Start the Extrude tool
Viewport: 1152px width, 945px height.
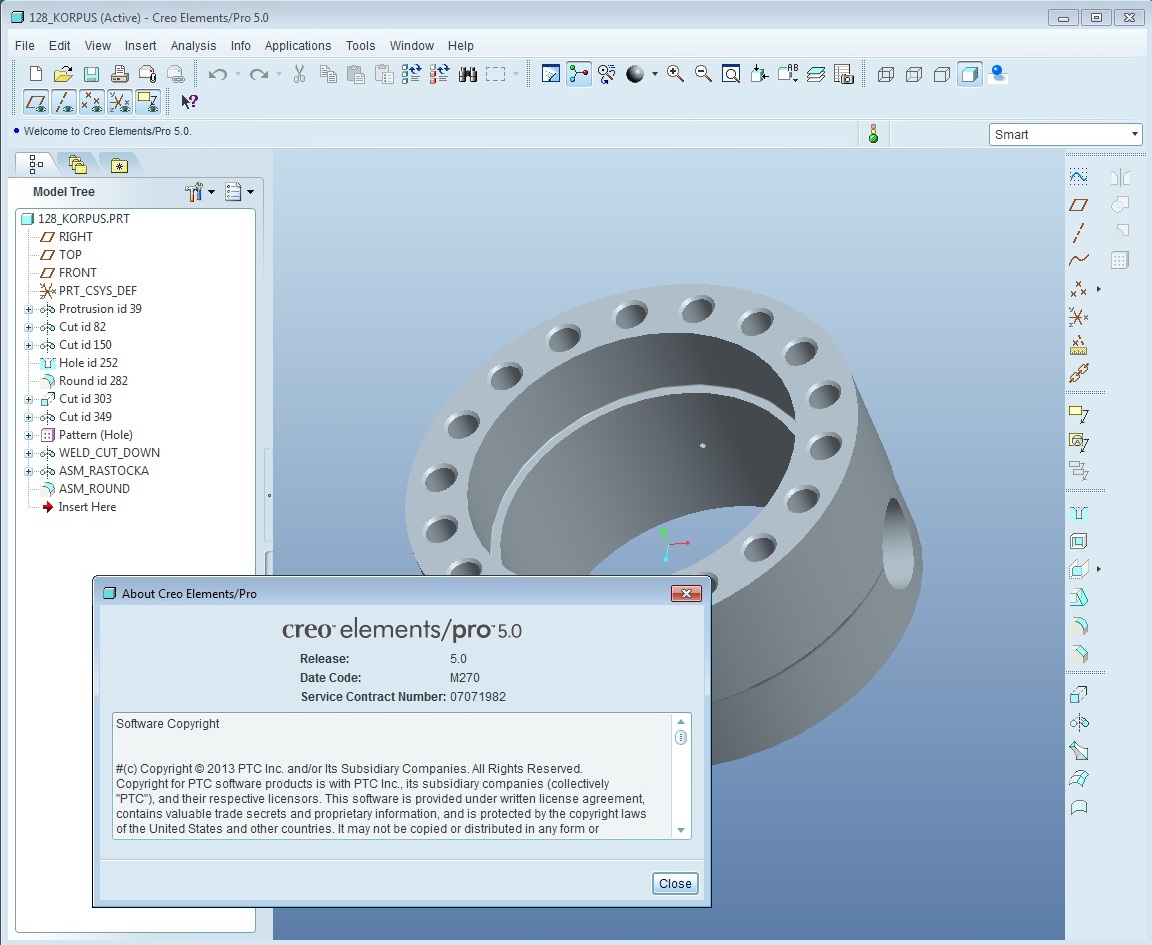point(1079,694)
